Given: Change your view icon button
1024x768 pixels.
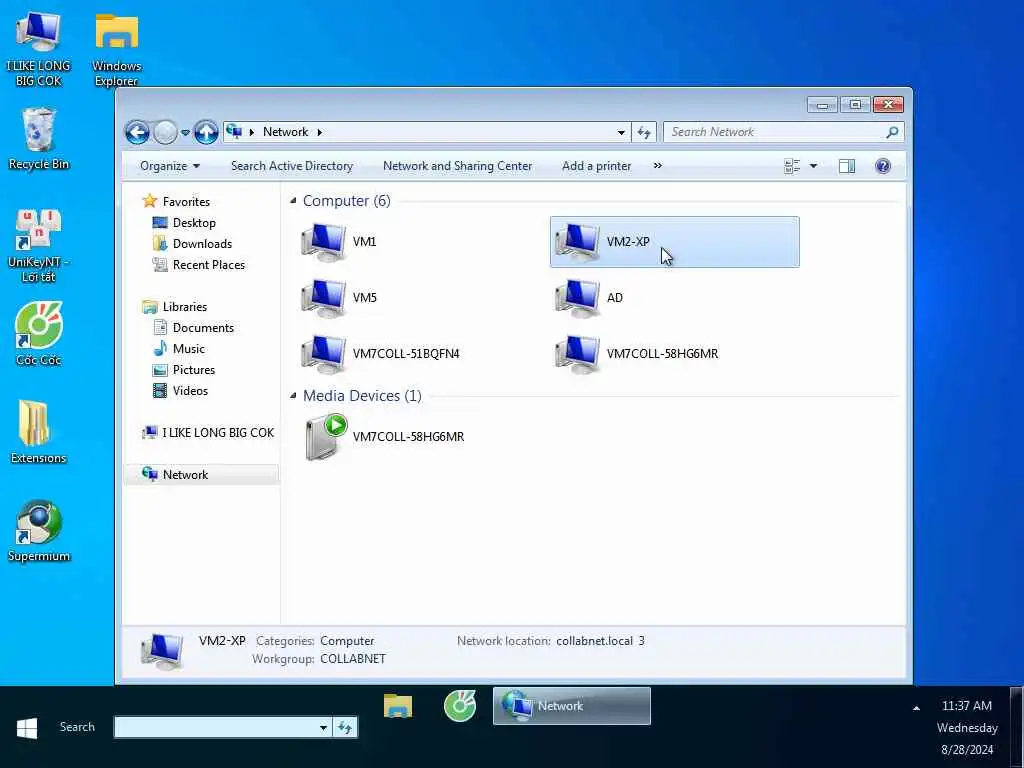Looking at the screenshot, I should click(x=792, y=166).
